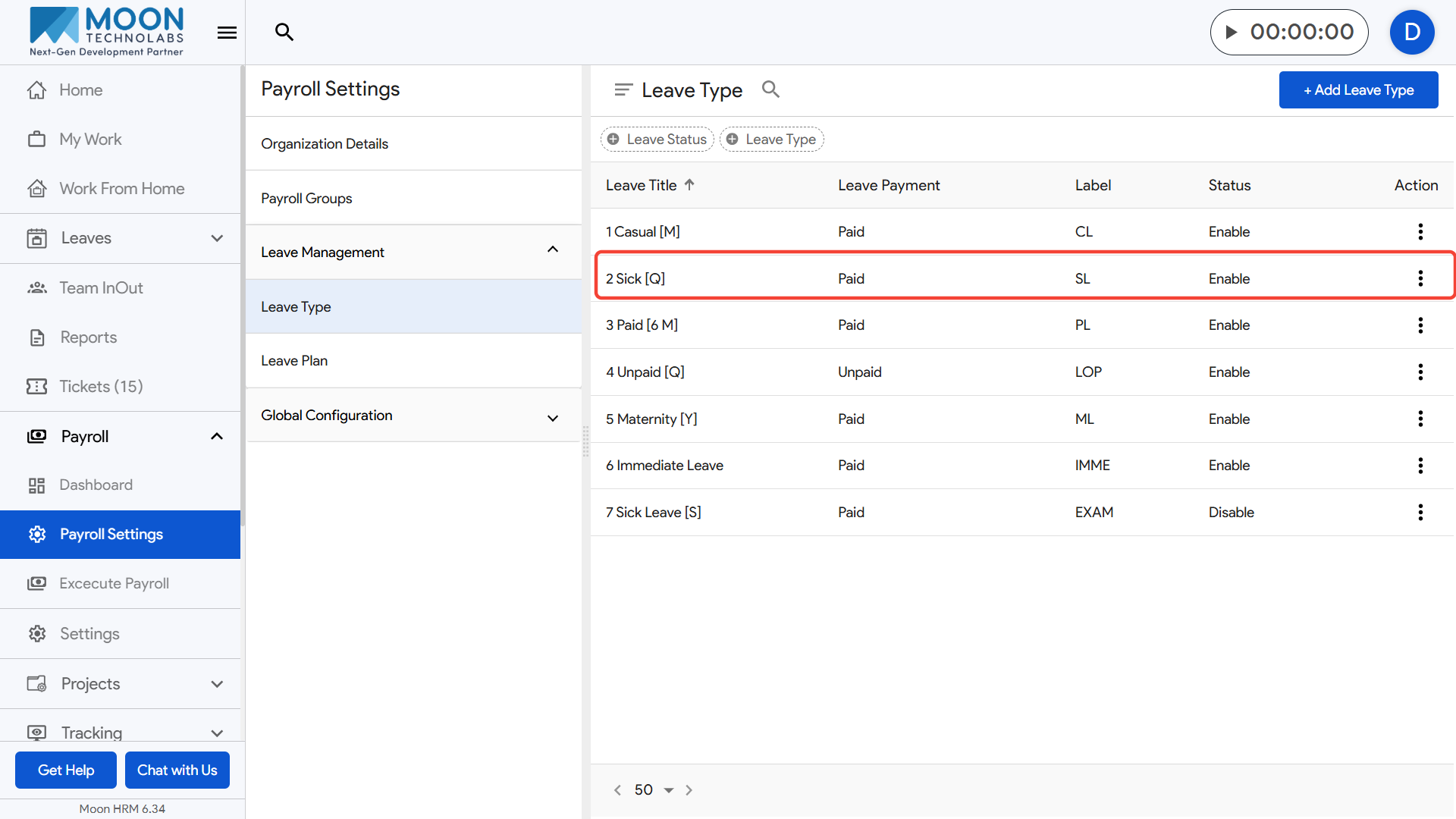Click the Chat with Us button
1456x819 pixels.
[x=177, y=770]
